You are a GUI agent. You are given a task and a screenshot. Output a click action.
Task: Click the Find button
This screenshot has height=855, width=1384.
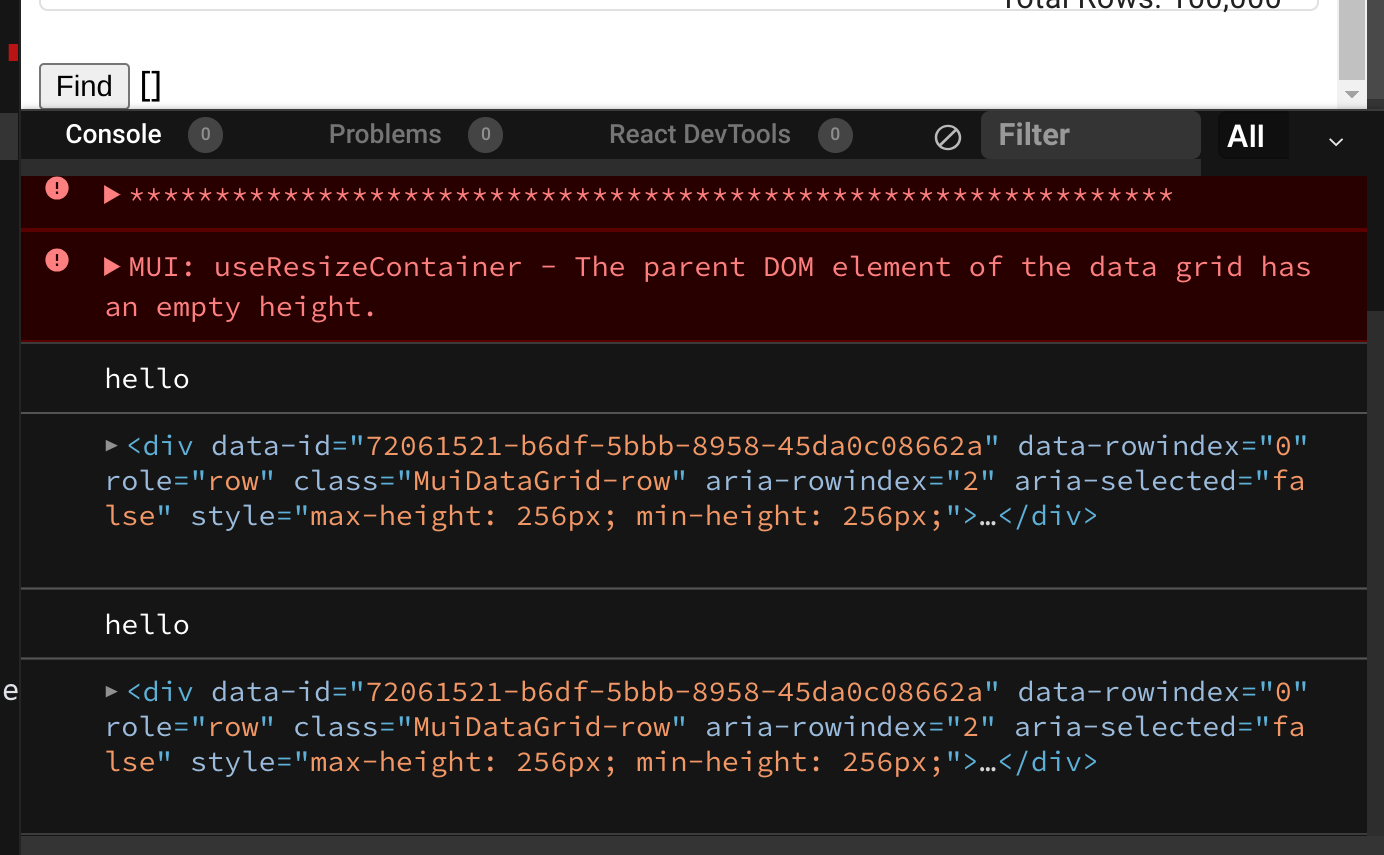(83, 86)
